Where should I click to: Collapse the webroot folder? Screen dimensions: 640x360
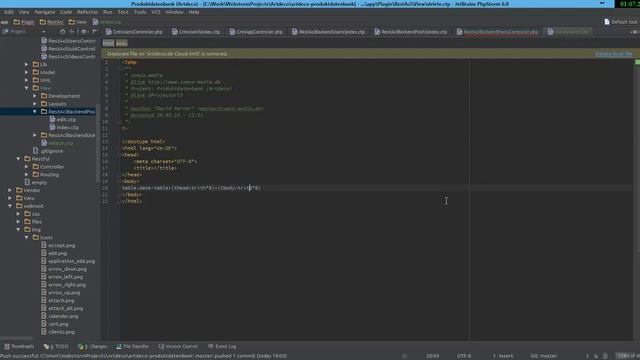click(x=10, y=206)
